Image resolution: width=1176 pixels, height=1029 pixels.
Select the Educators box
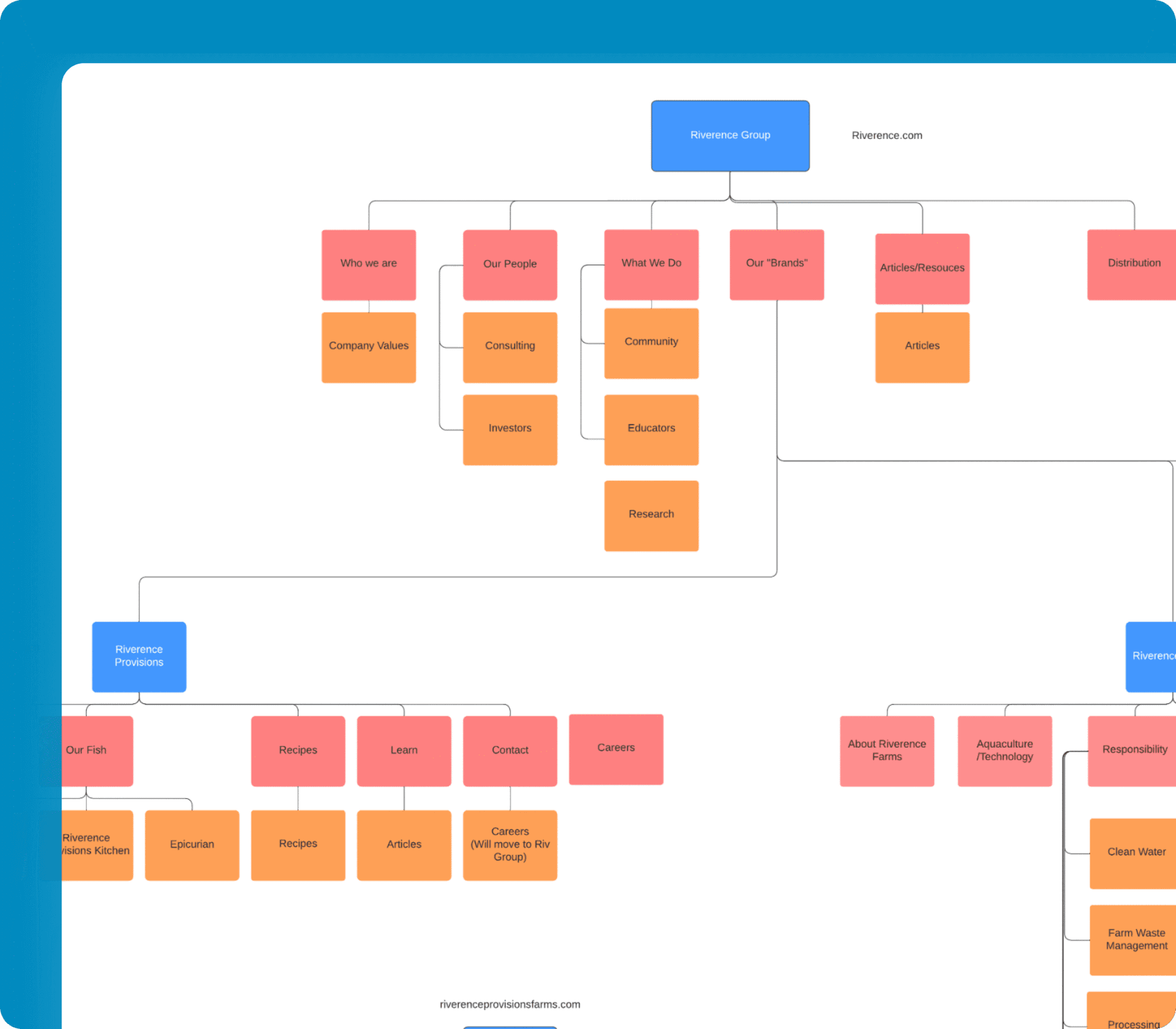pos(651,429)
